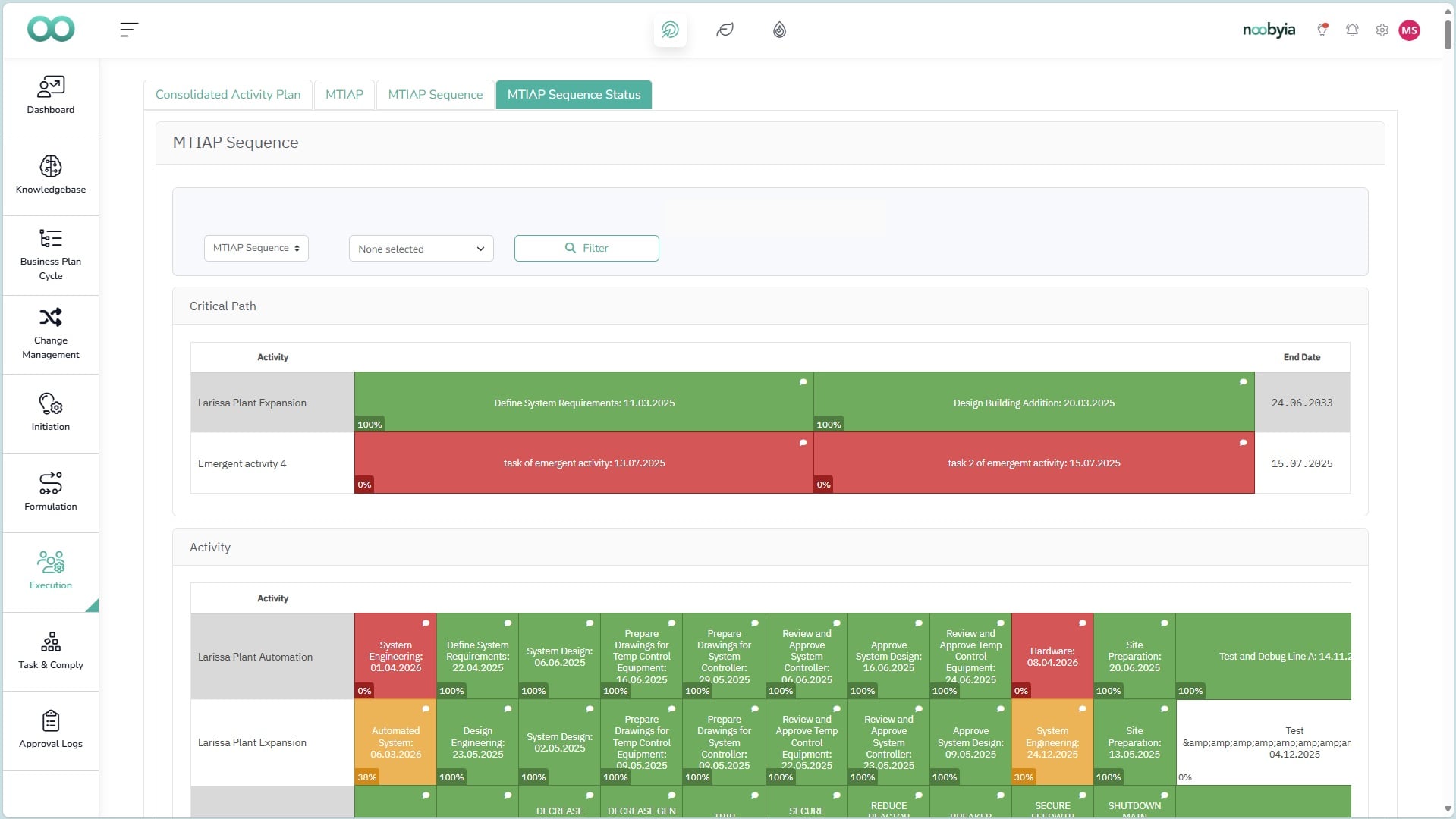Open comment on System Engineering 24.12.2025
This screenshot has width=1456, height=819.
1082,709
